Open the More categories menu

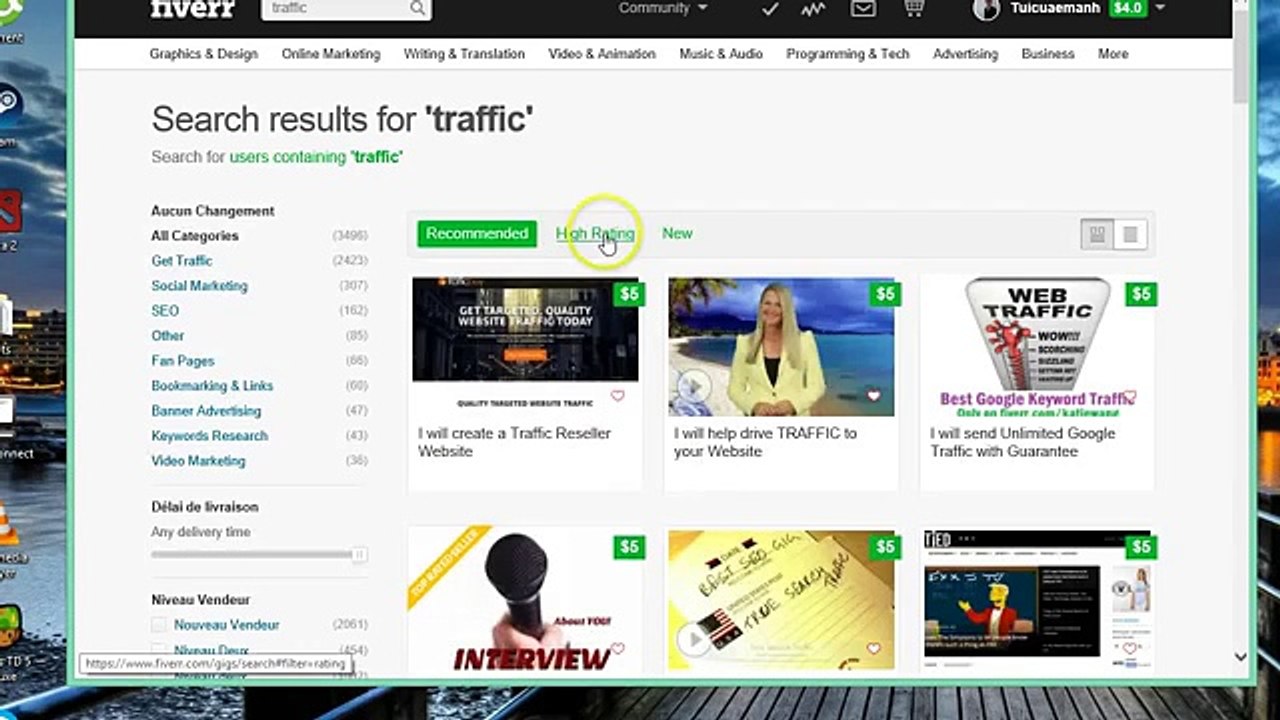click(x=1113, y=54)
